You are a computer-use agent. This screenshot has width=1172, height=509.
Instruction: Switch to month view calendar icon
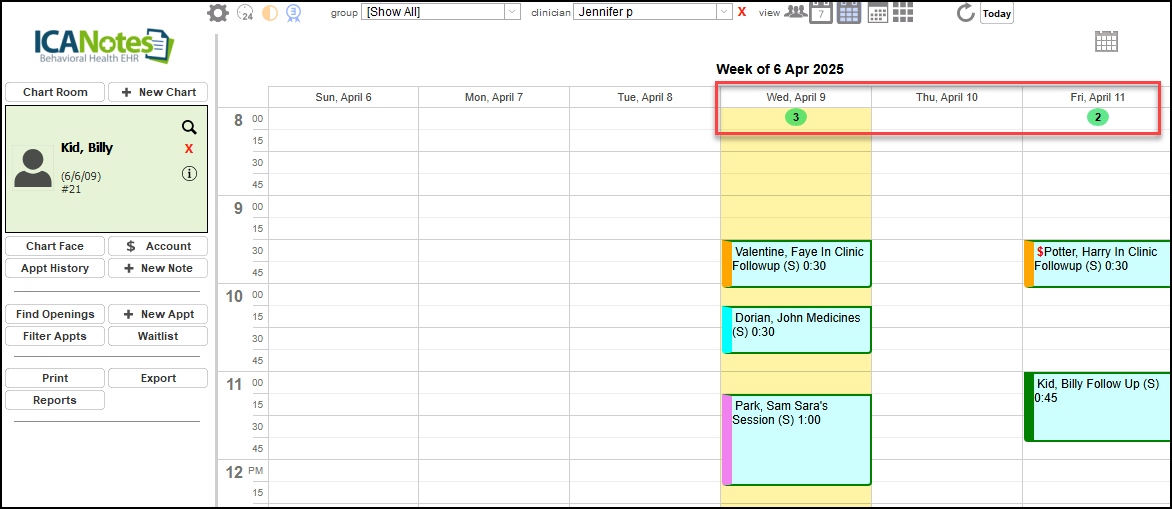coord(877,12)
